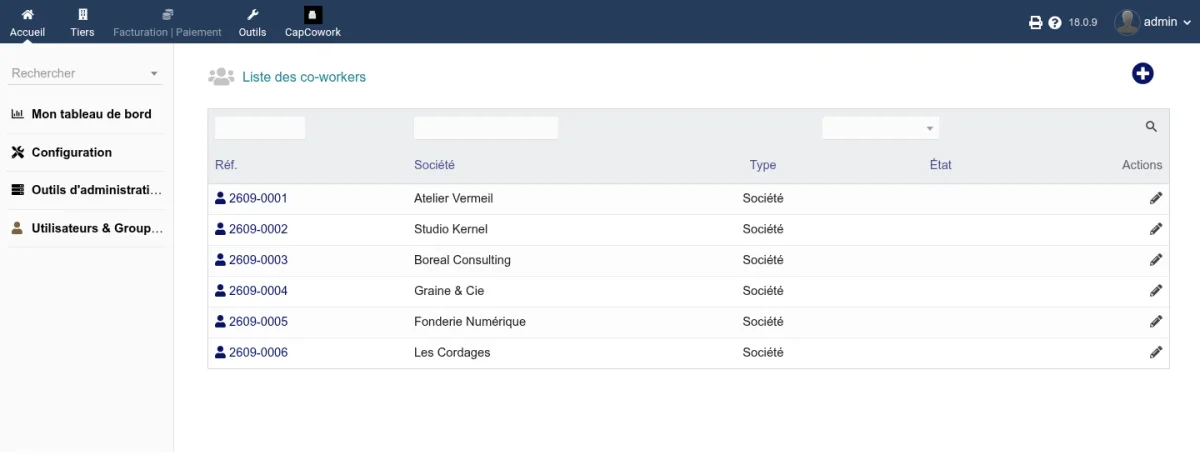Open Utilisateurs & Groupes sidebar entry

tap(97, 228)
